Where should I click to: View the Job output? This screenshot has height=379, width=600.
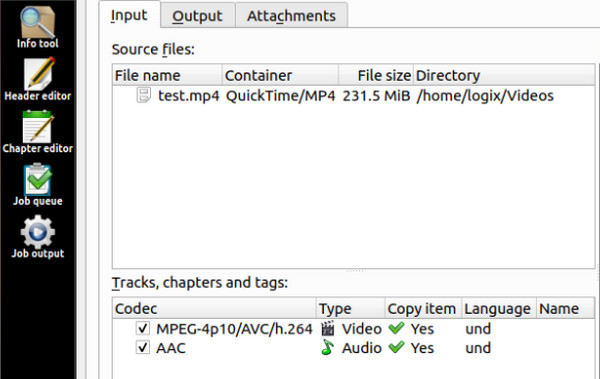tap(38, 237)
